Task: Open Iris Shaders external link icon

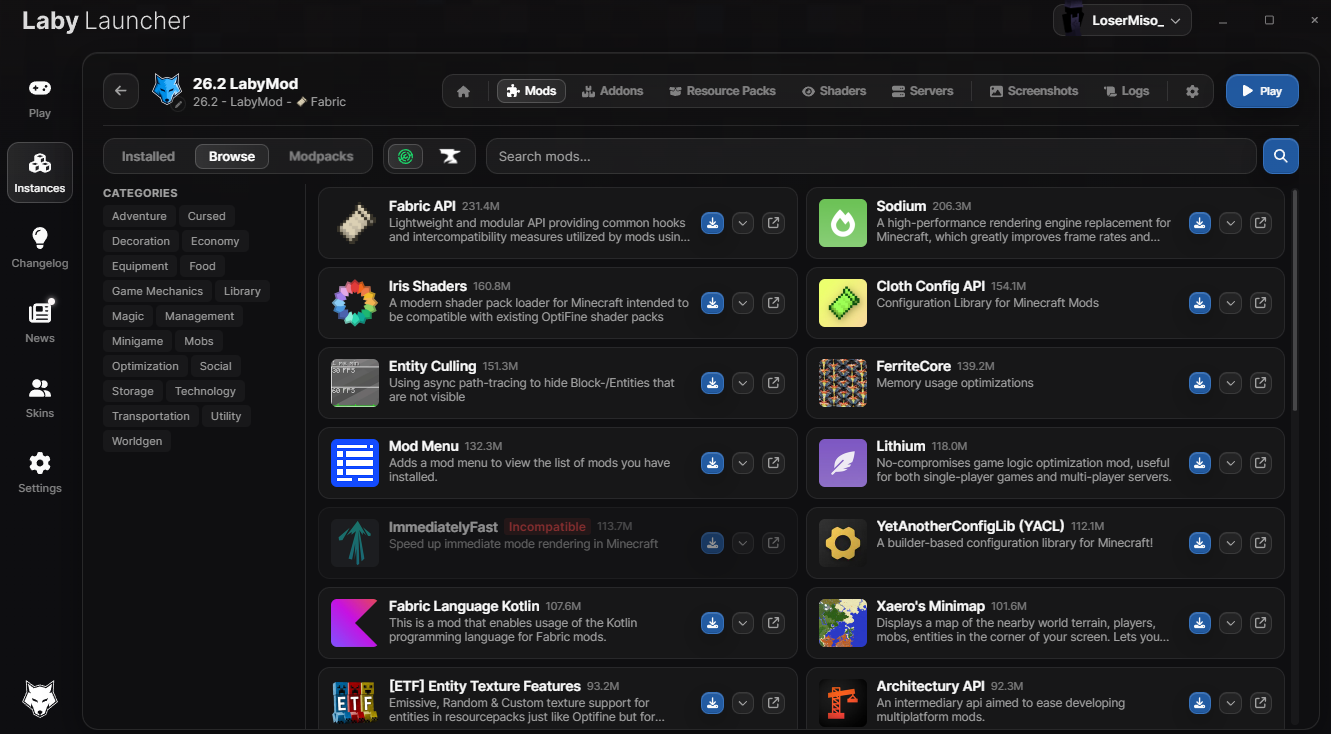Action: (773, 303)
